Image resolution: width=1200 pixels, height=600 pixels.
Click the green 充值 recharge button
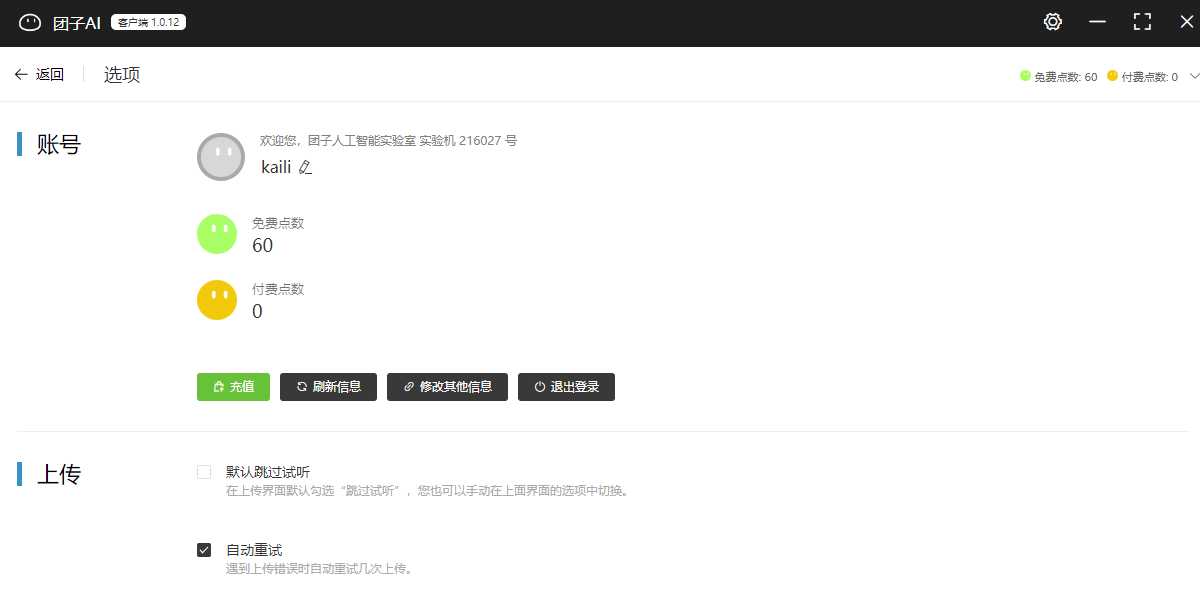(x=233, y=387)
